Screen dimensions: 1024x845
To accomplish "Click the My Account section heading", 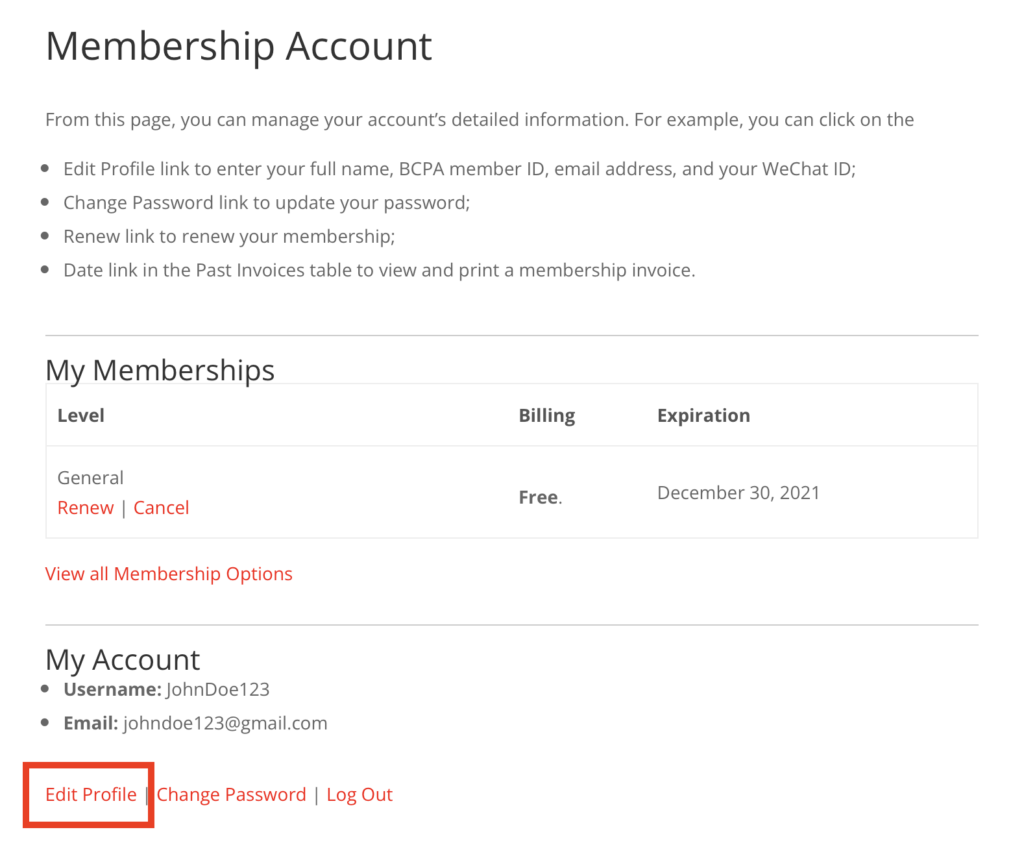I will [123, 660].
